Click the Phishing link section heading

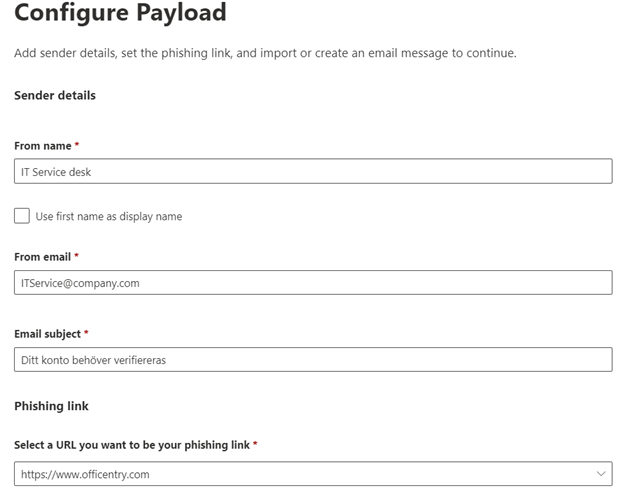51,406
